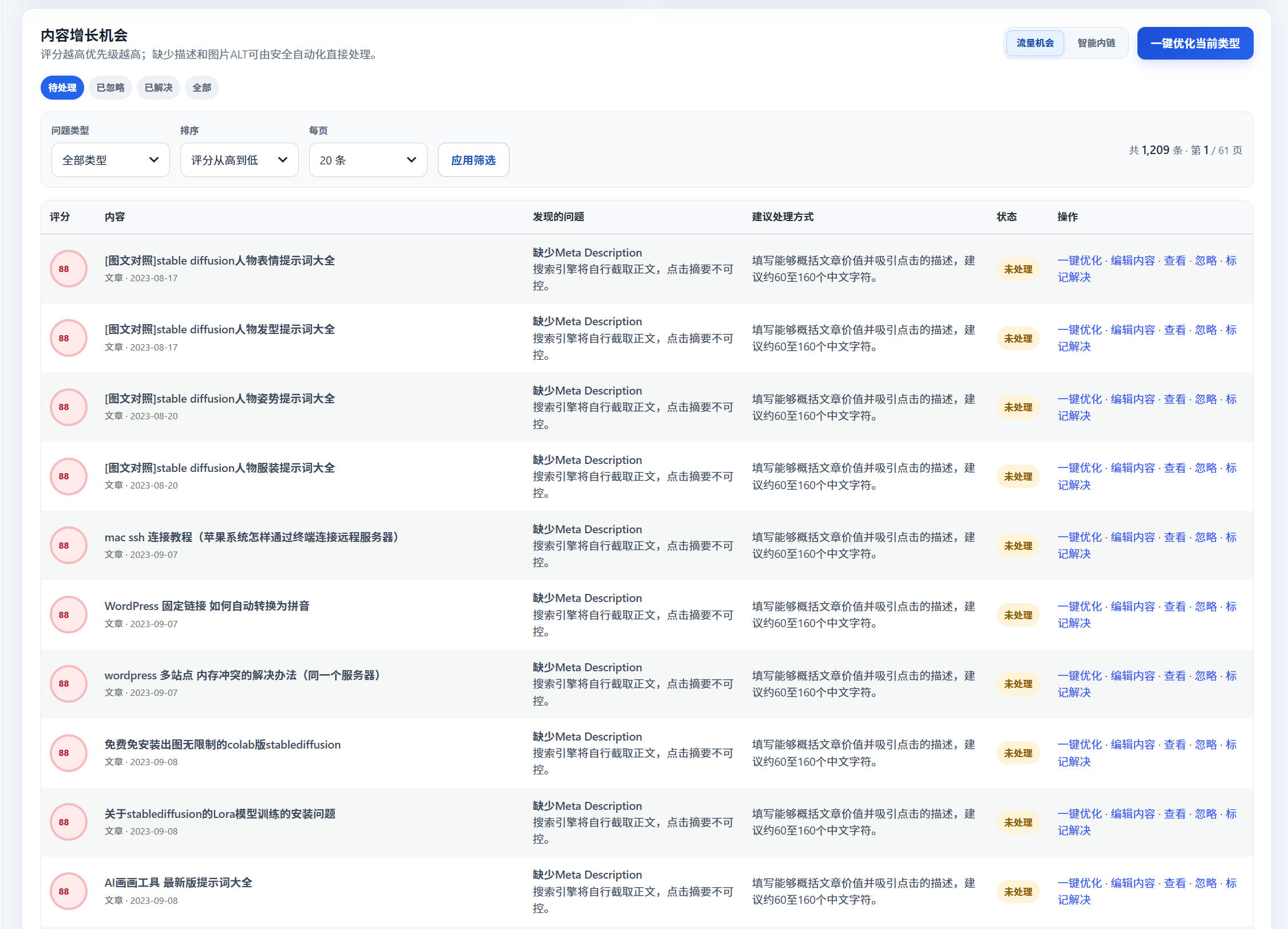Click 一键优化 for WordPress 固定链接 row
The image size is (1288, 929).
point(1080,607)
